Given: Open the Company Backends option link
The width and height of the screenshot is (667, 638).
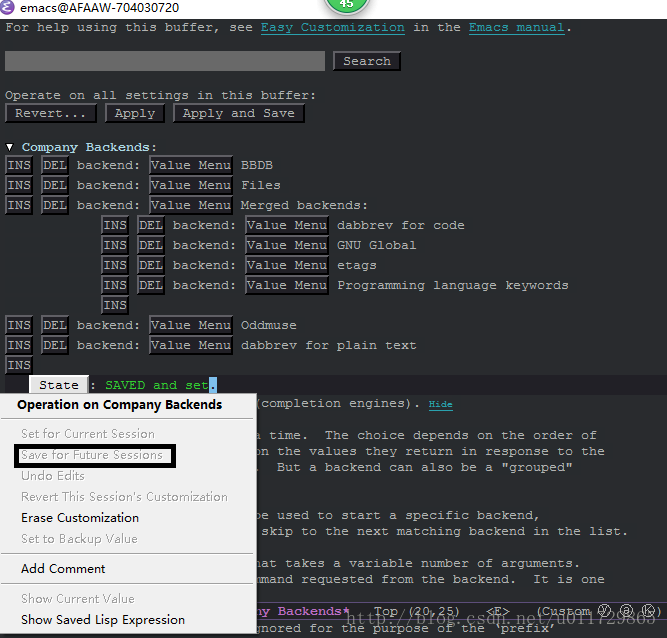Looking at the screenshot, I should coord(86,147).
